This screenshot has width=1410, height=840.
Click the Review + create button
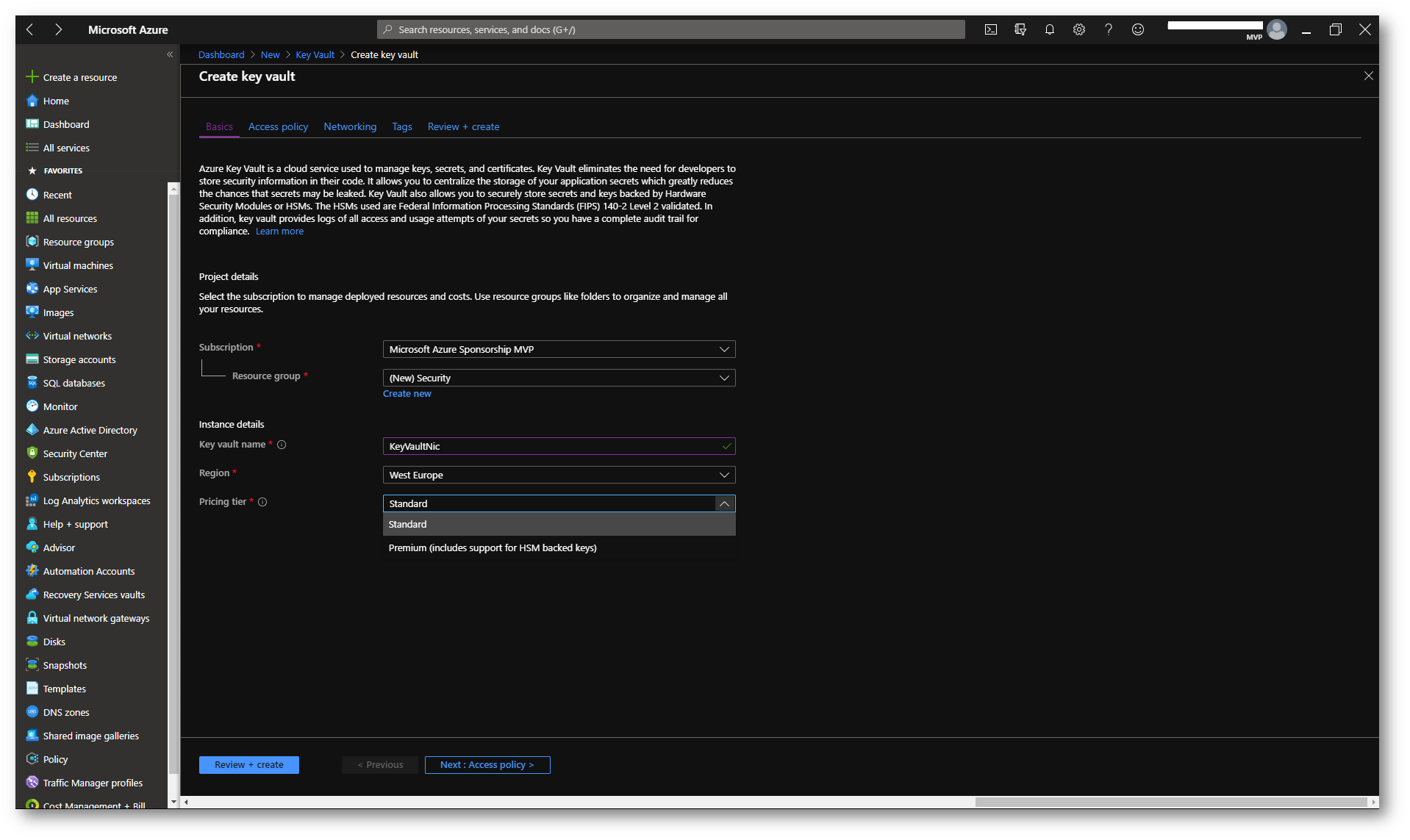point(248,764)
